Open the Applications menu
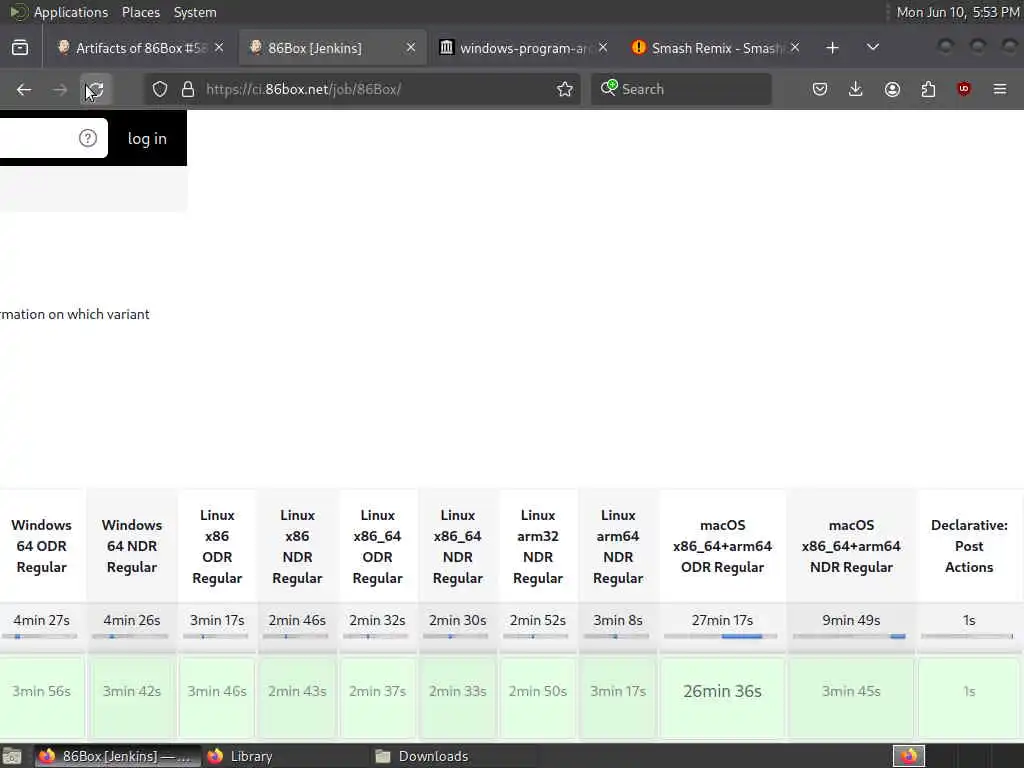1024x768 pixels. 71,12
